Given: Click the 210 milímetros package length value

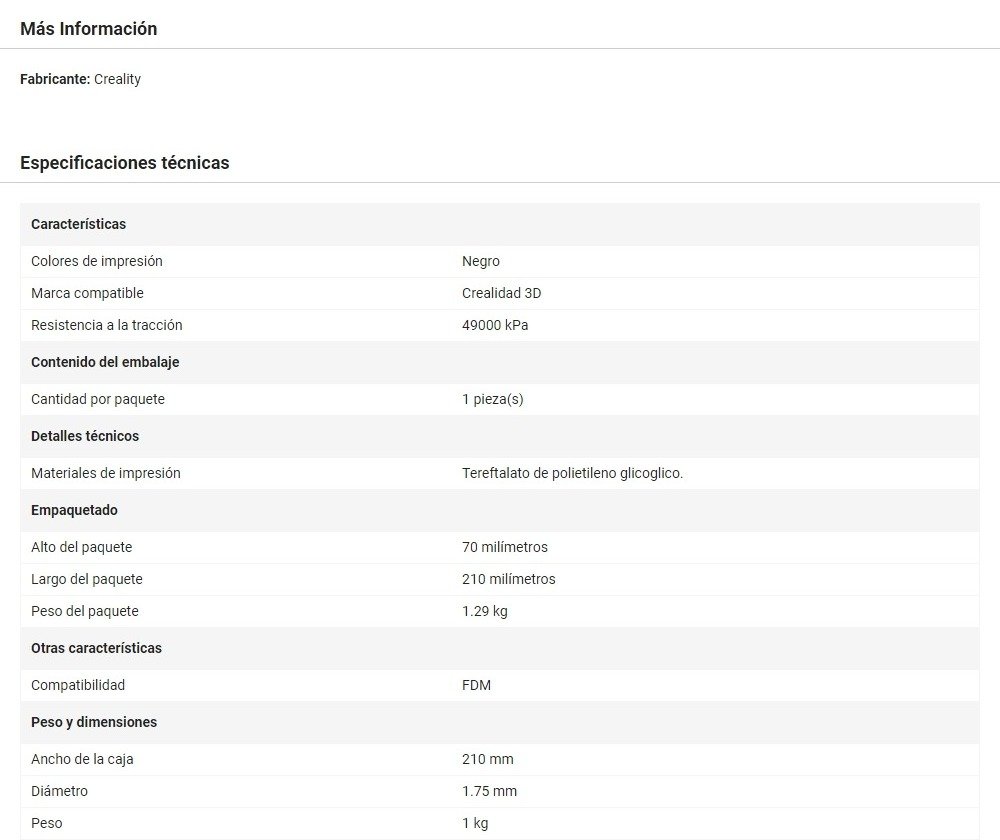Looking at the screenshot, I should (508, 579).
